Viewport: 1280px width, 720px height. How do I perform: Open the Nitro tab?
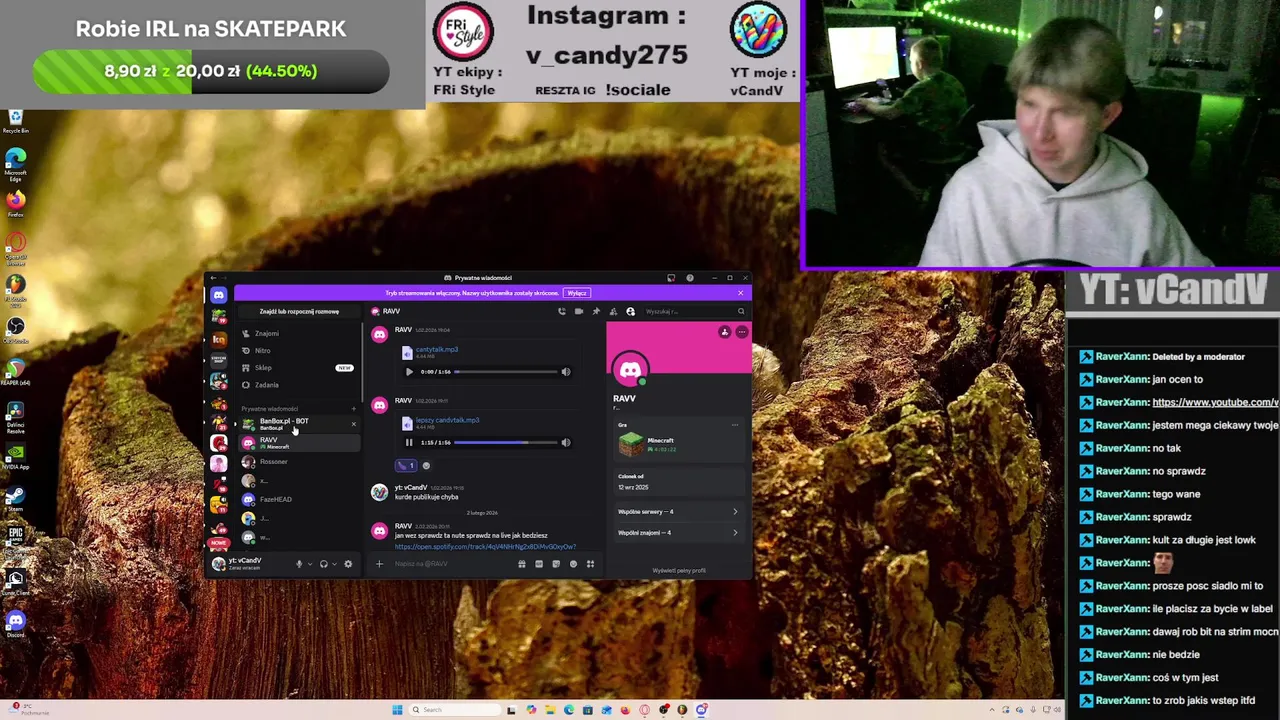(x=299, y=350)
